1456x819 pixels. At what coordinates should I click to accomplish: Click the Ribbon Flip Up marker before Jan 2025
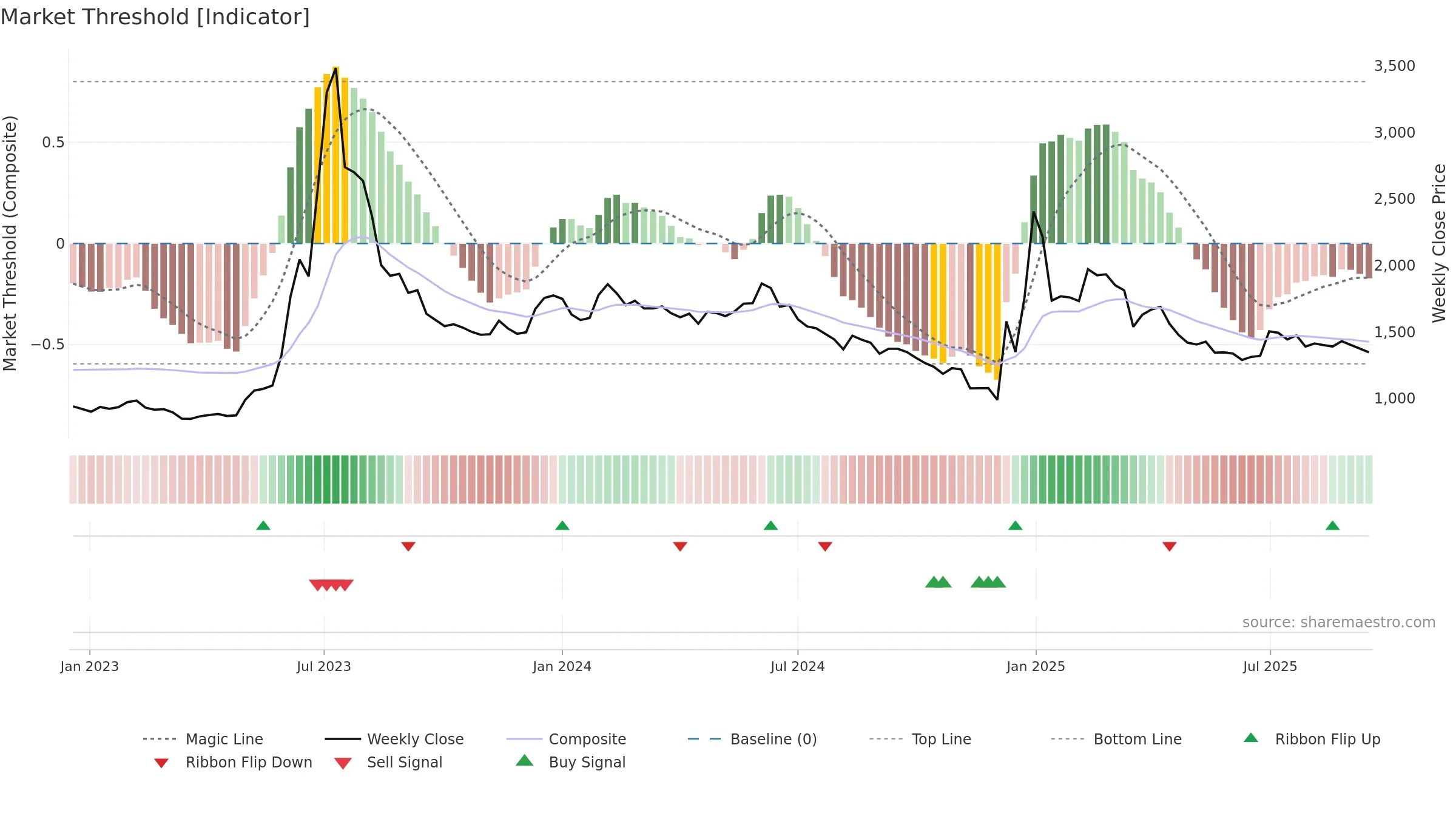(1016, 525)
